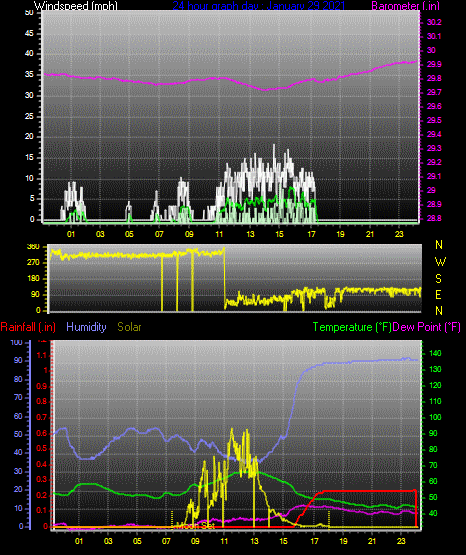The image size is (466, 555).
Task: Click the '0.9' red rainfall axis value
Action: tap(42, 386)
